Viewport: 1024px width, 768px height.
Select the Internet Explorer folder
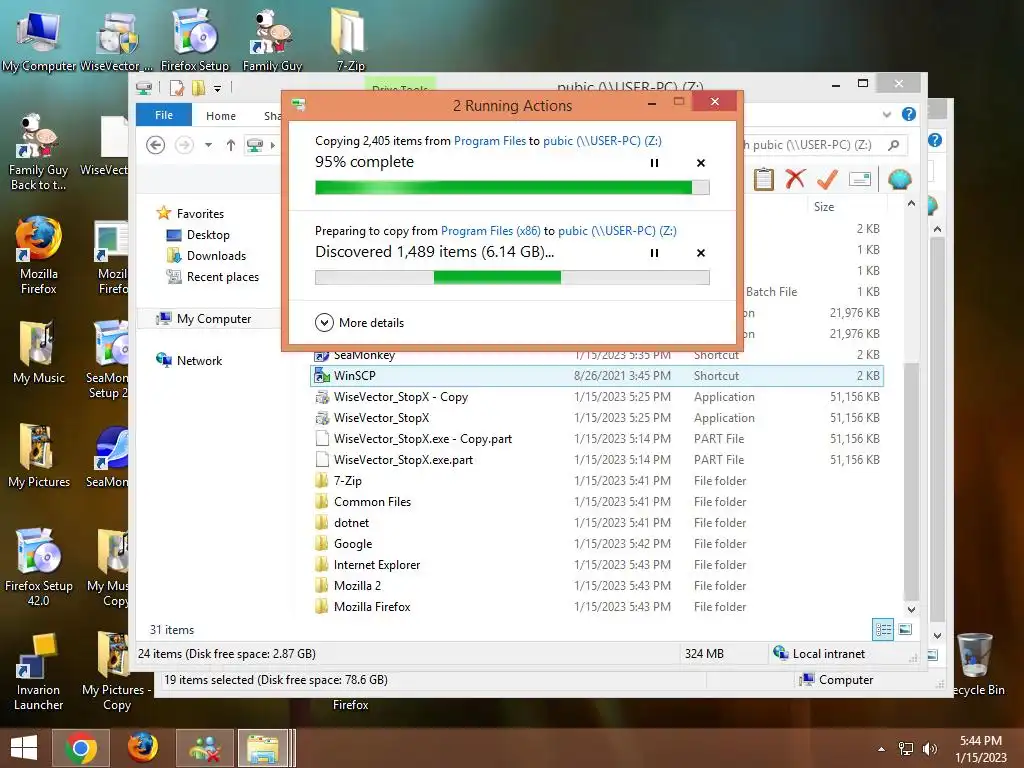tap(597, 565)
